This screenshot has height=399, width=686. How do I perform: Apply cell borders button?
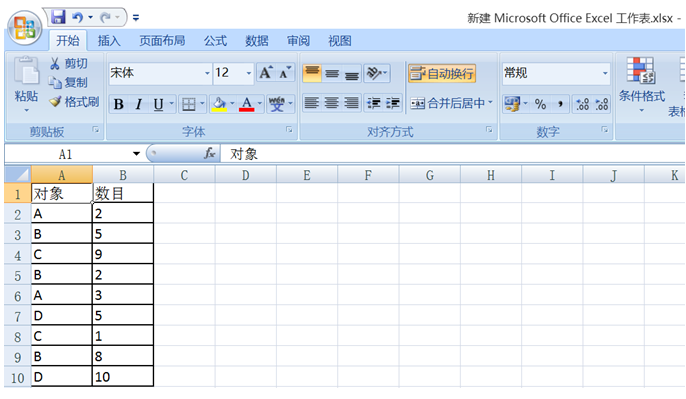point(189,104)
